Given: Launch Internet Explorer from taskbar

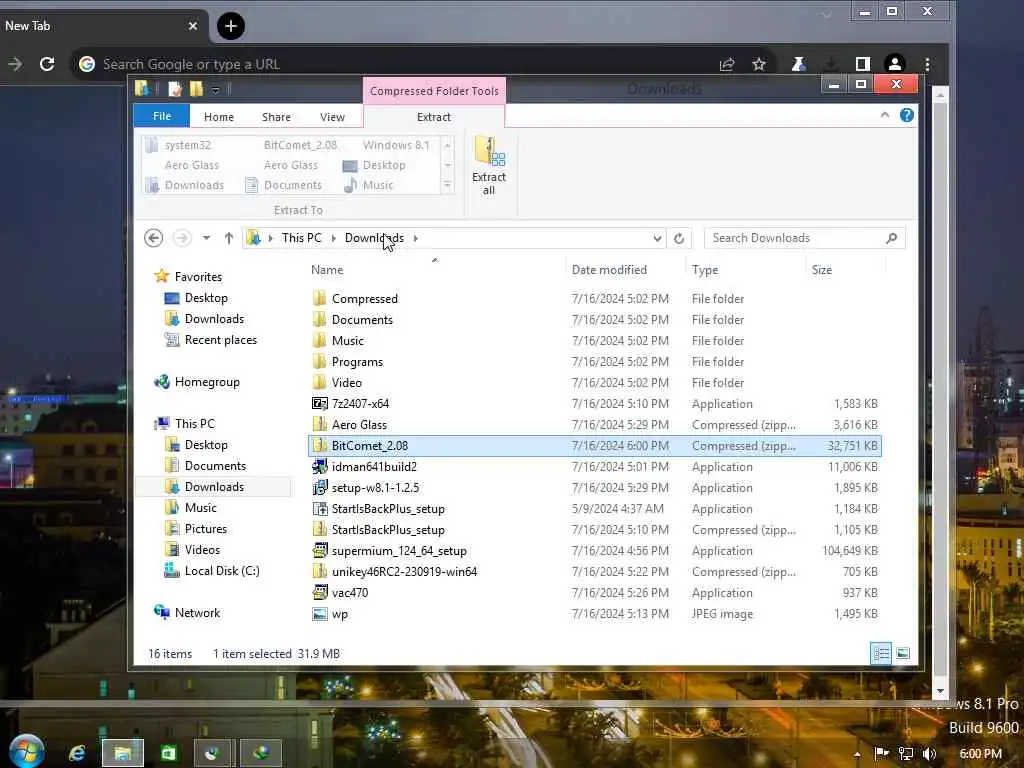Looking at the screenshot, I should tap(77, 754).
